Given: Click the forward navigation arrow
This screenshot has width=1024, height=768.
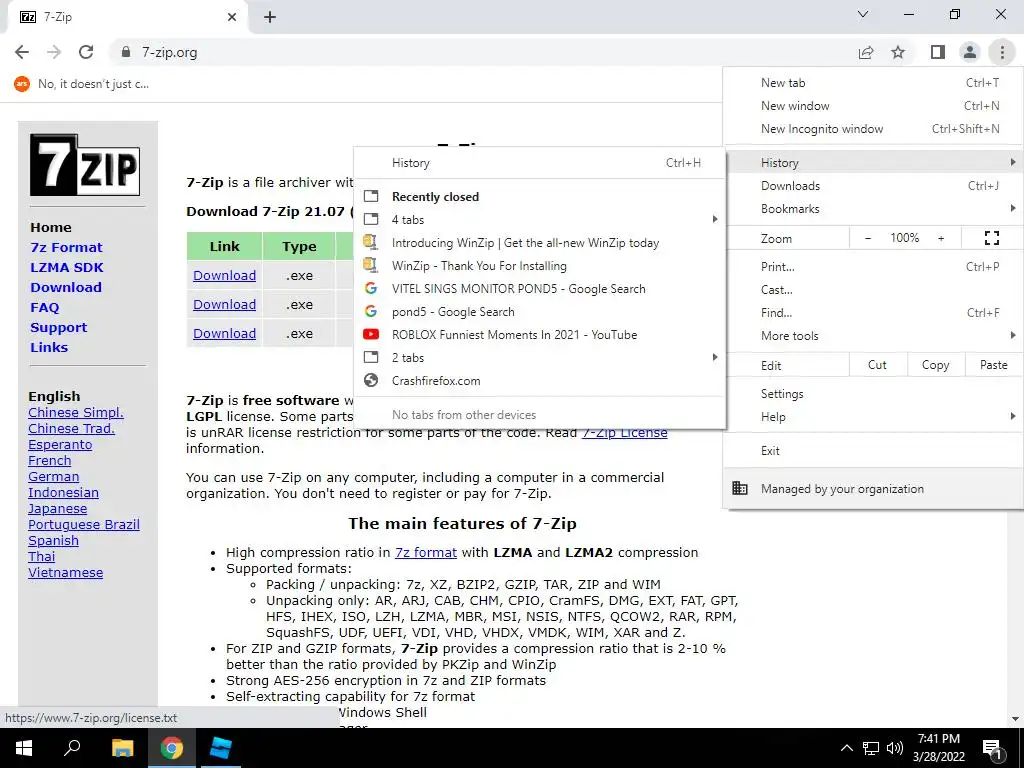Looking at the screenshot, I should tap(54, 52).
